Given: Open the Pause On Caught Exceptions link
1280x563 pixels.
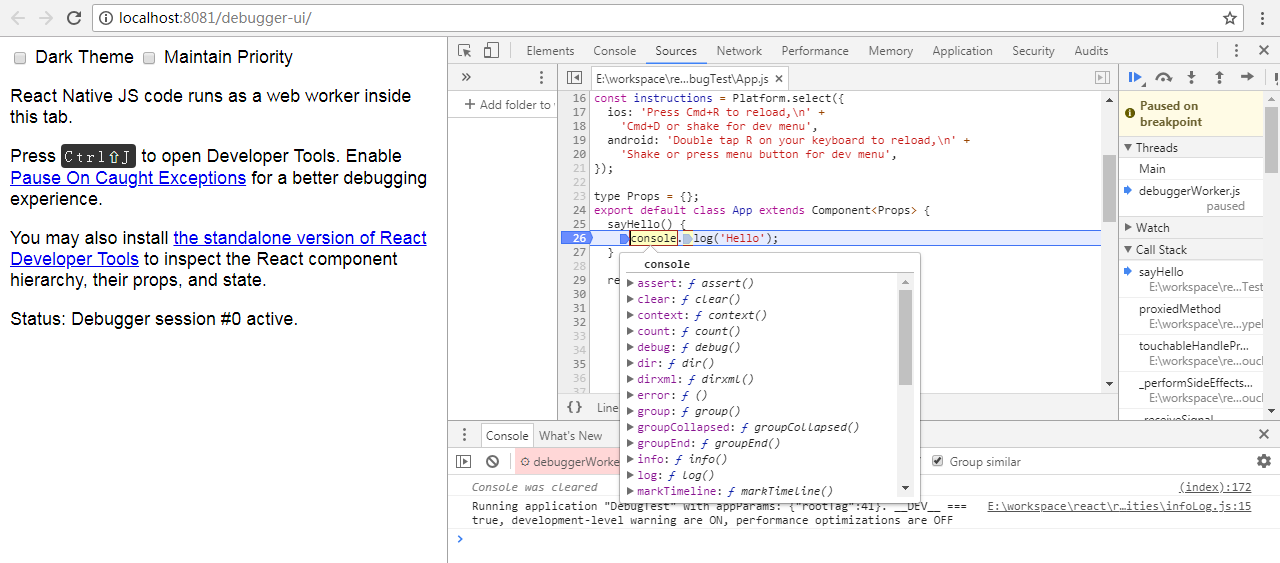Looking at the screenshot, I should [x=128, y=178].
